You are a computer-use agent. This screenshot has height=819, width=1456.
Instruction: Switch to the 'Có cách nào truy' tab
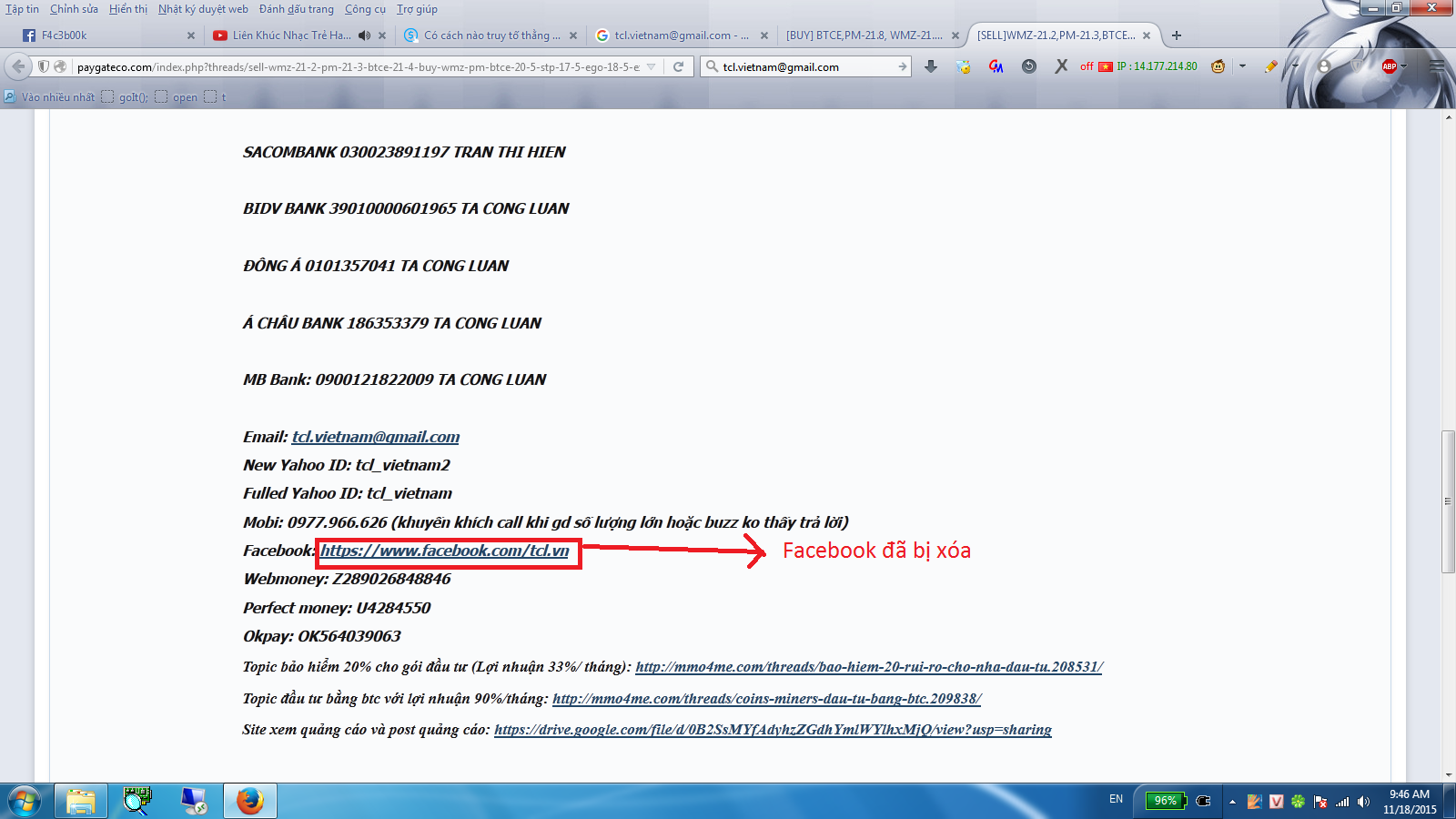(x=491, y=35)
